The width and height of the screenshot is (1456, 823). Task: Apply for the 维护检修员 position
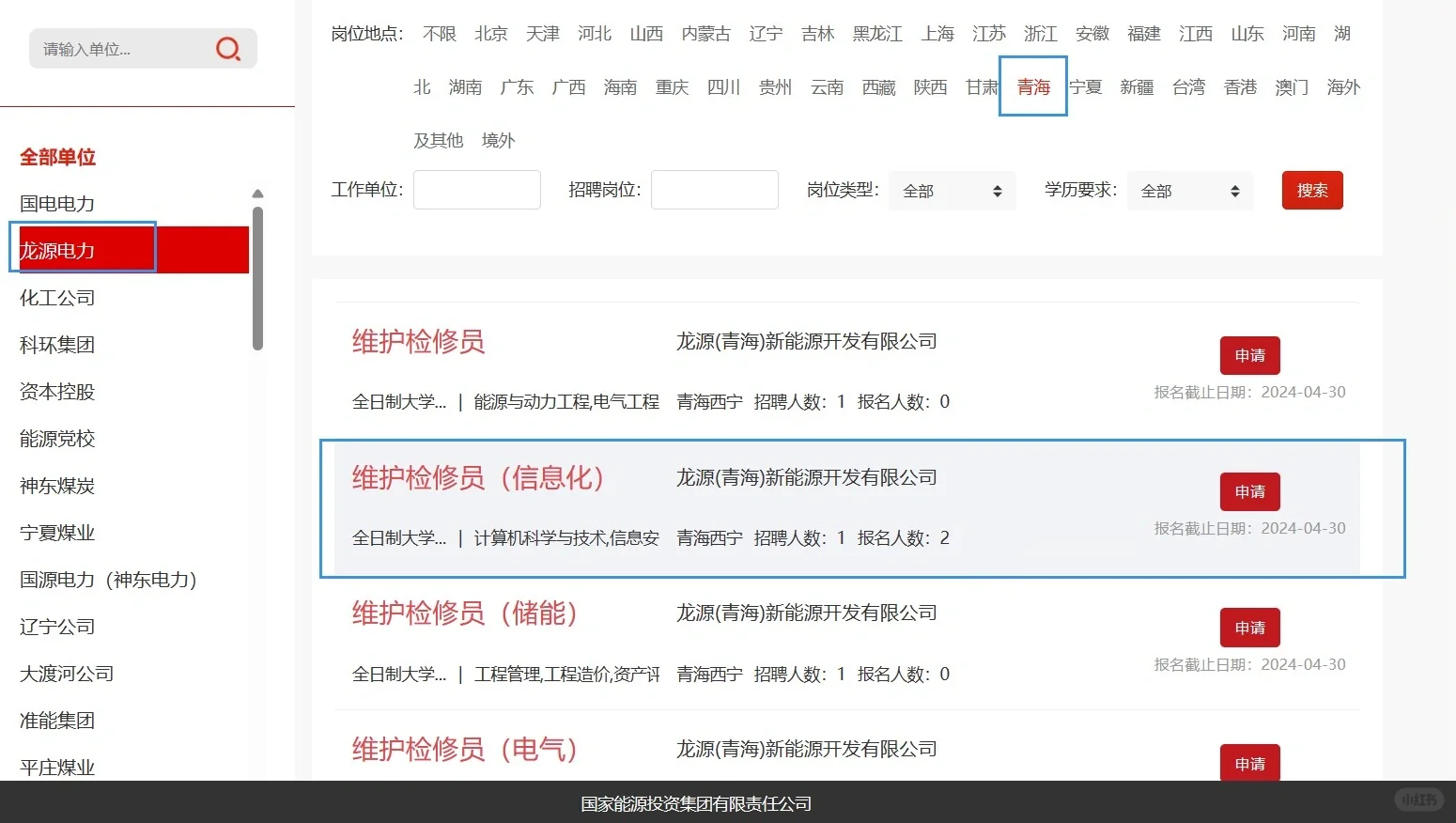click(1250, 355)
